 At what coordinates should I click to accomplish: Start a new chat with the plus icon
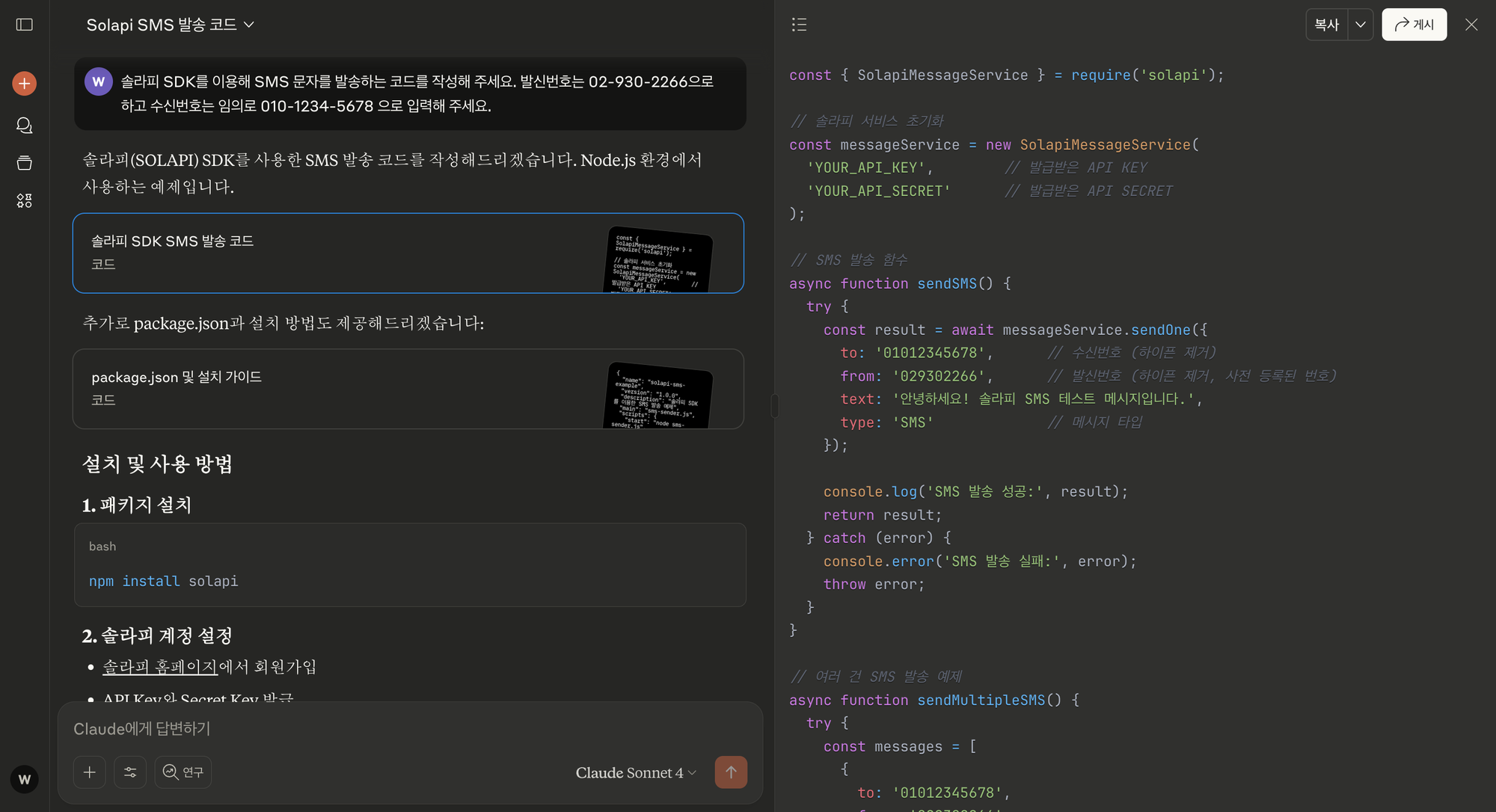click(25, 83)
